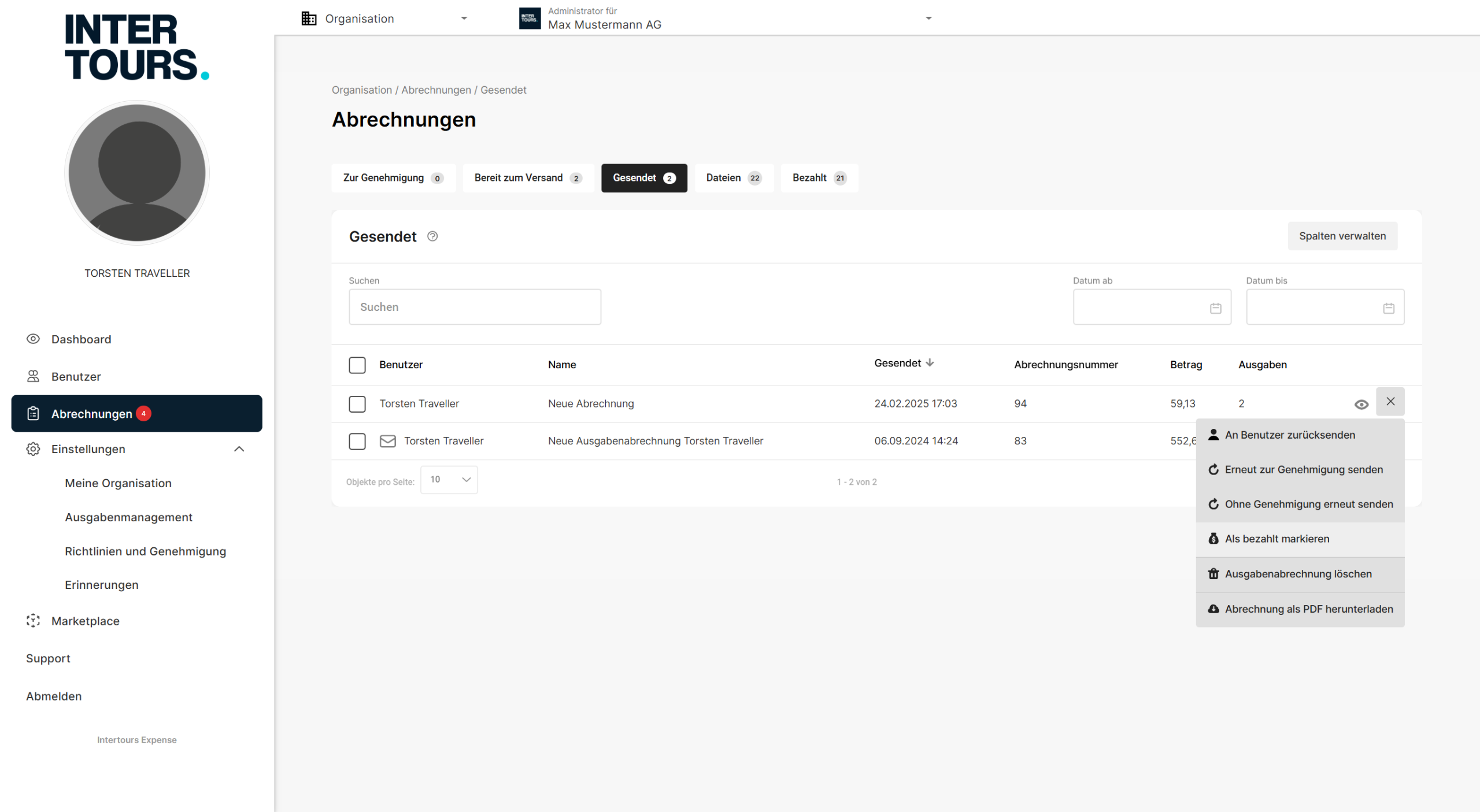Screen dimensions: 1480x812
Task: Click the envelope icon in the second row
Action: point(387,441)
